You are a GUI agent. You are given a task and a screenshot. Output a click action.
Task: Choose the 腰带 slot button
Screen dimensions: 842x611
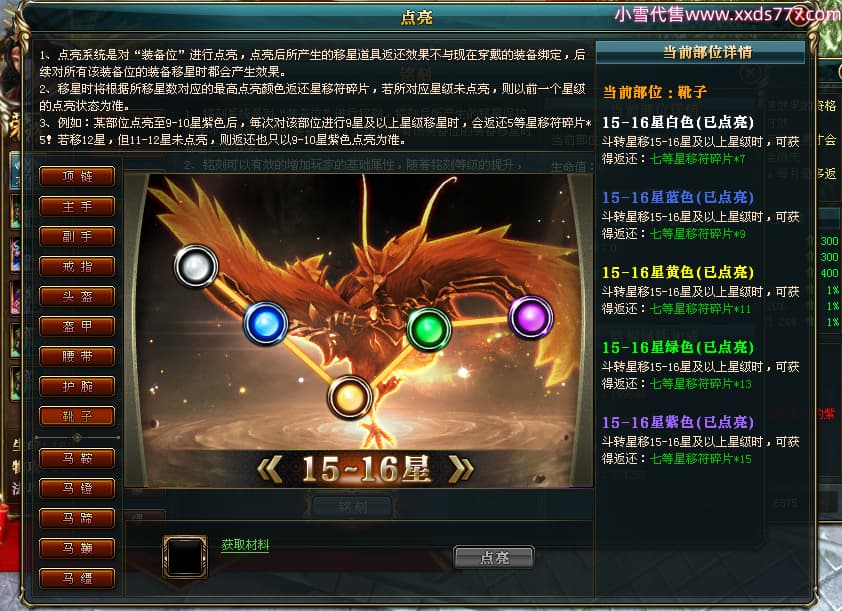pos(77,357)
